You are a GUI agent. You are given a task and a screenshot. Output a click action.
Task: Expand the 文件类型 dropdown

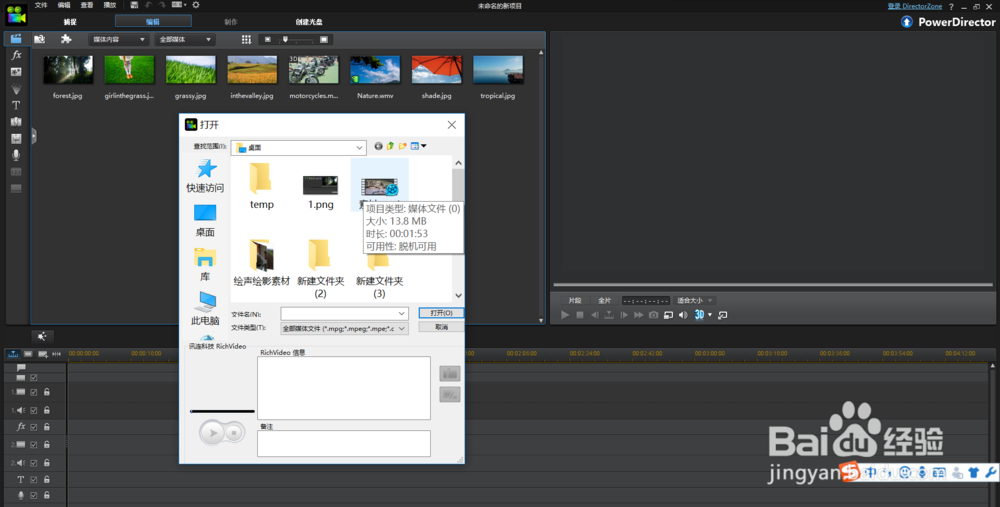[x=401, y=328]
